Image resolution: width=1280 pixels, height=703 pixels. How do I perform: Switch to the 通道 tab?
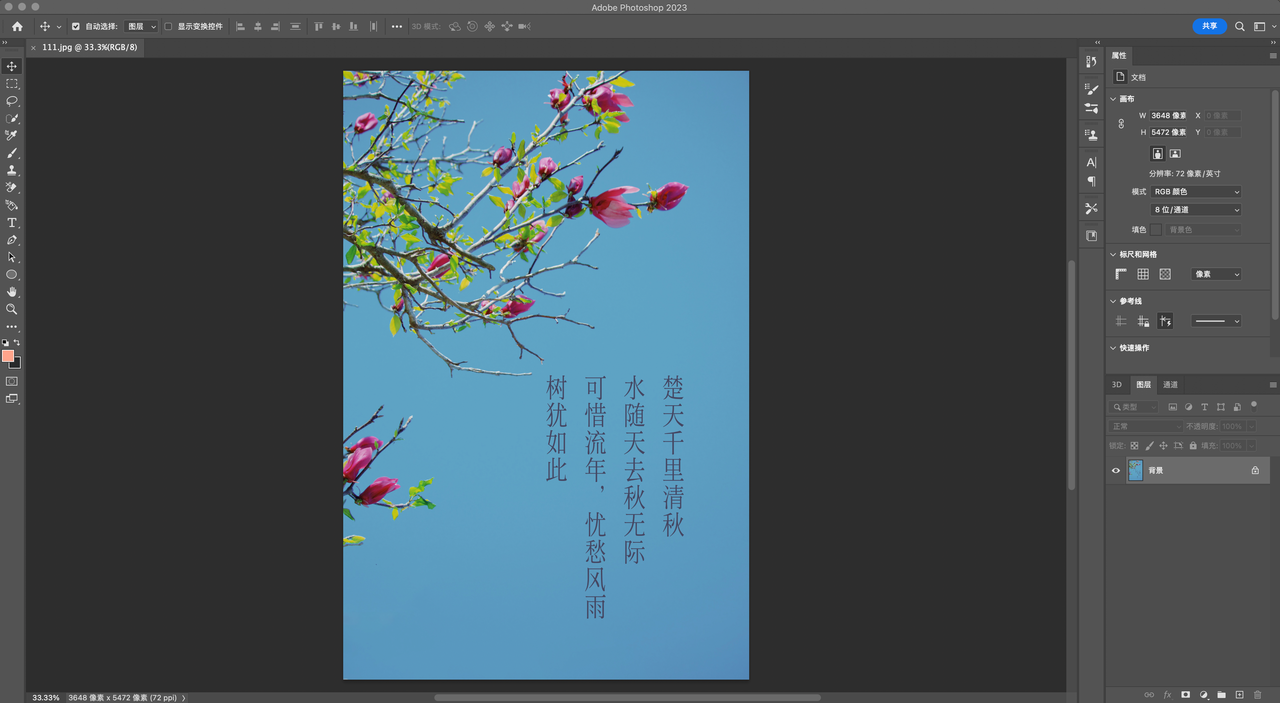point(1170,385)
